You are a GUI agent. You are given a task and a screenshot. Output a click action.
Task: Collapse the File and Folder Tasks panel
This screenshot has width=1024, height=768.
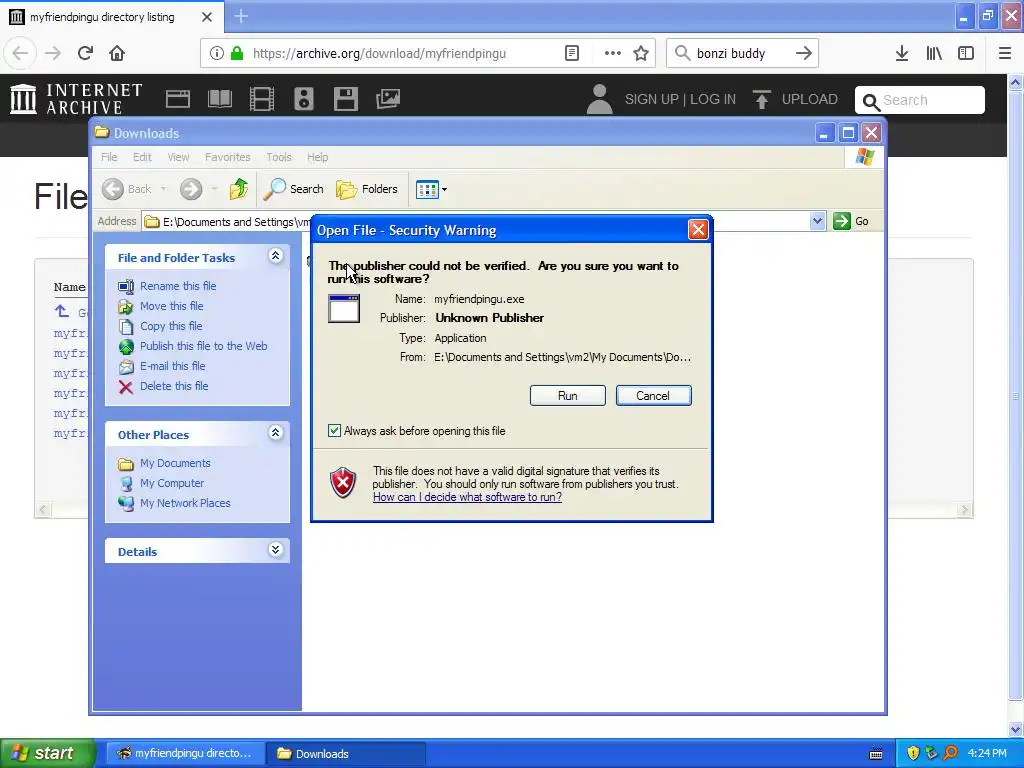click(276, 256)
